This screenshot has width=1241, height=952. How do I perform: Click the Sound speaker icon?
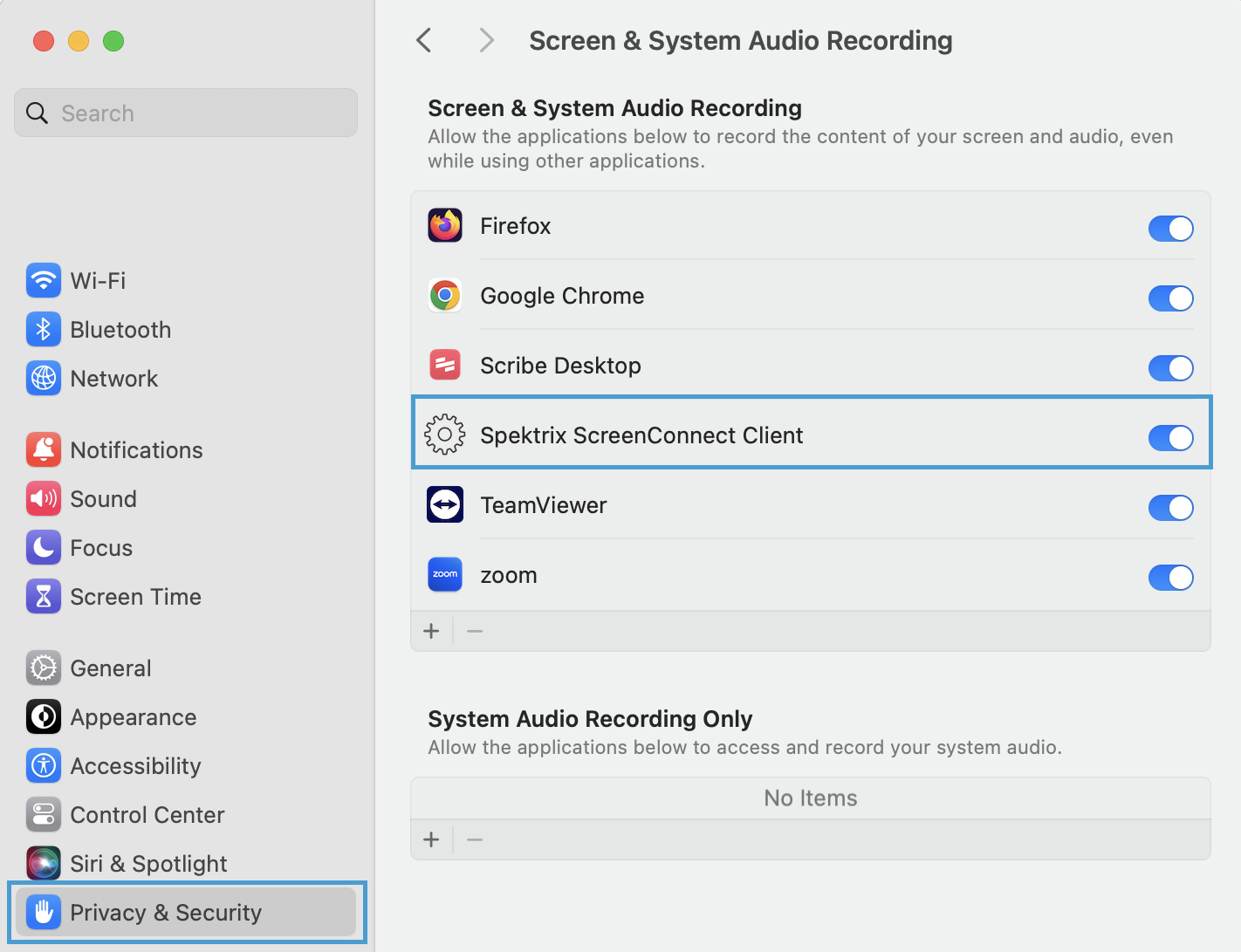tap(44, 499)
